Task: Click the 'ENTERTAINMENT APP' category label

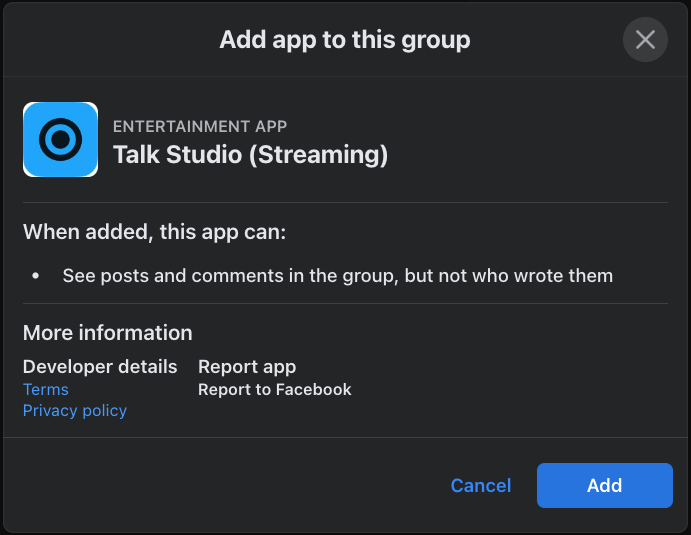Action: click(x=200, y=126)
